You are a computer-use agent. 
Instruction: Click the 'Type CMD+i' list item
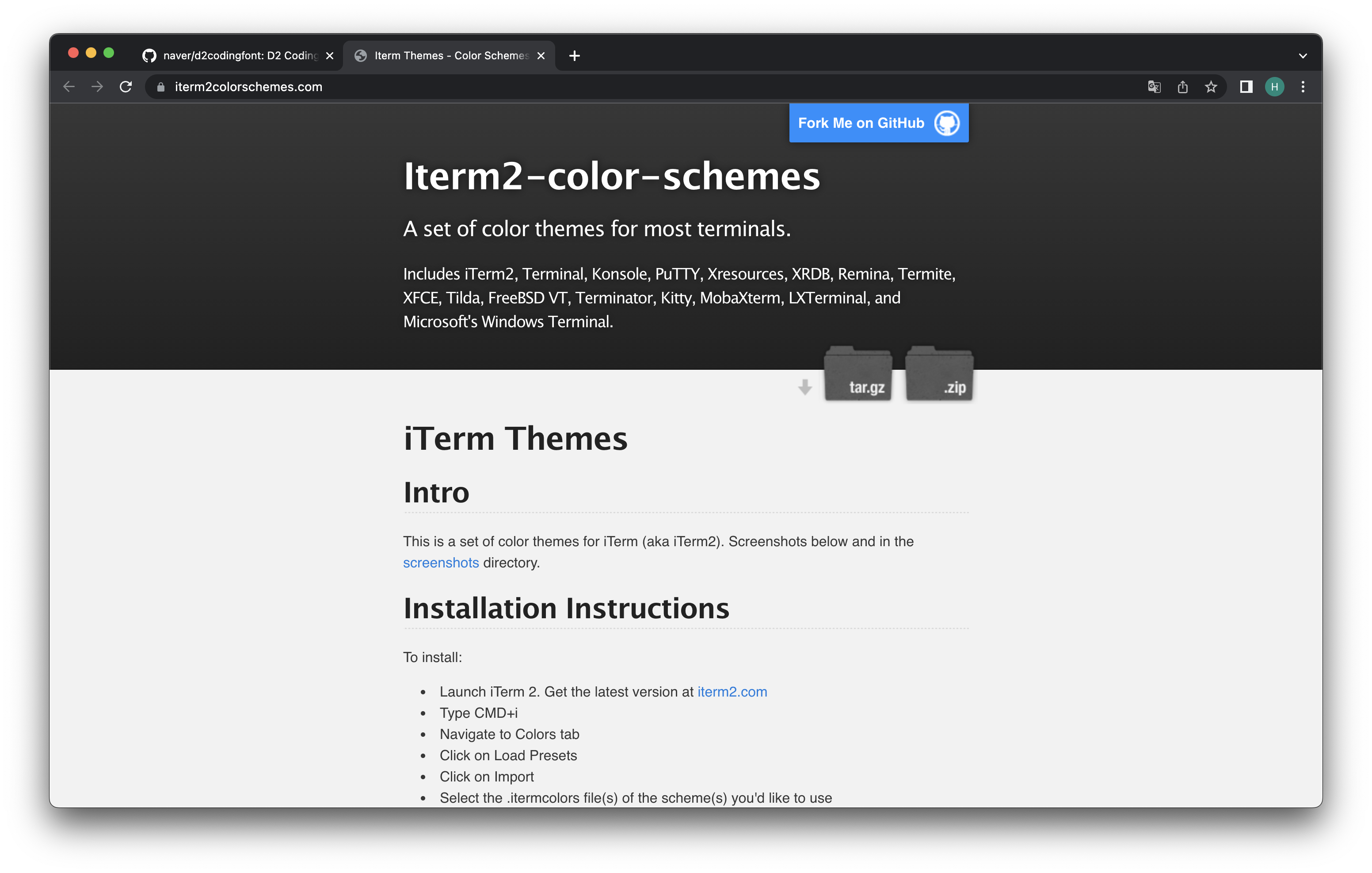click(x=479, y=713)
